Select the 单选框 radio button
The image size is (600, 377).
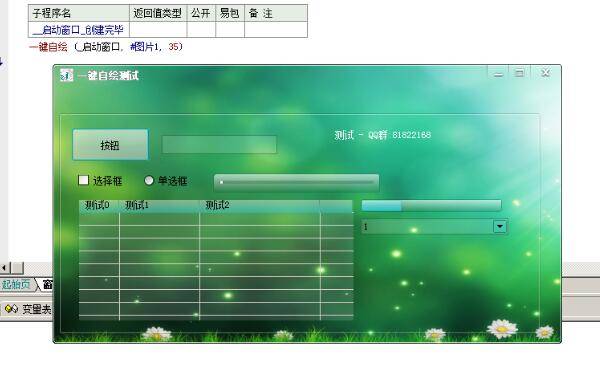(149, 180)
